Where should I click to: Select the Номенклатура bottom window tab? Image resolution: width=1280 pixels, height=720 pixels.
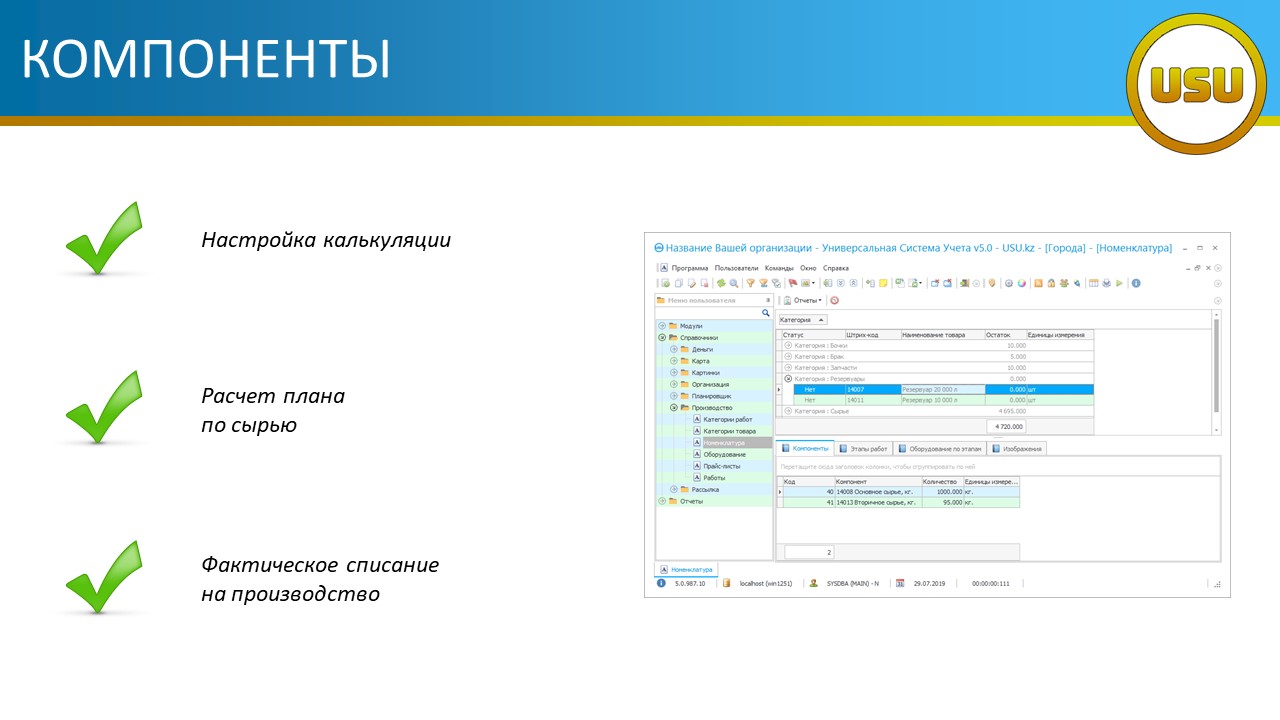point(687,569)
